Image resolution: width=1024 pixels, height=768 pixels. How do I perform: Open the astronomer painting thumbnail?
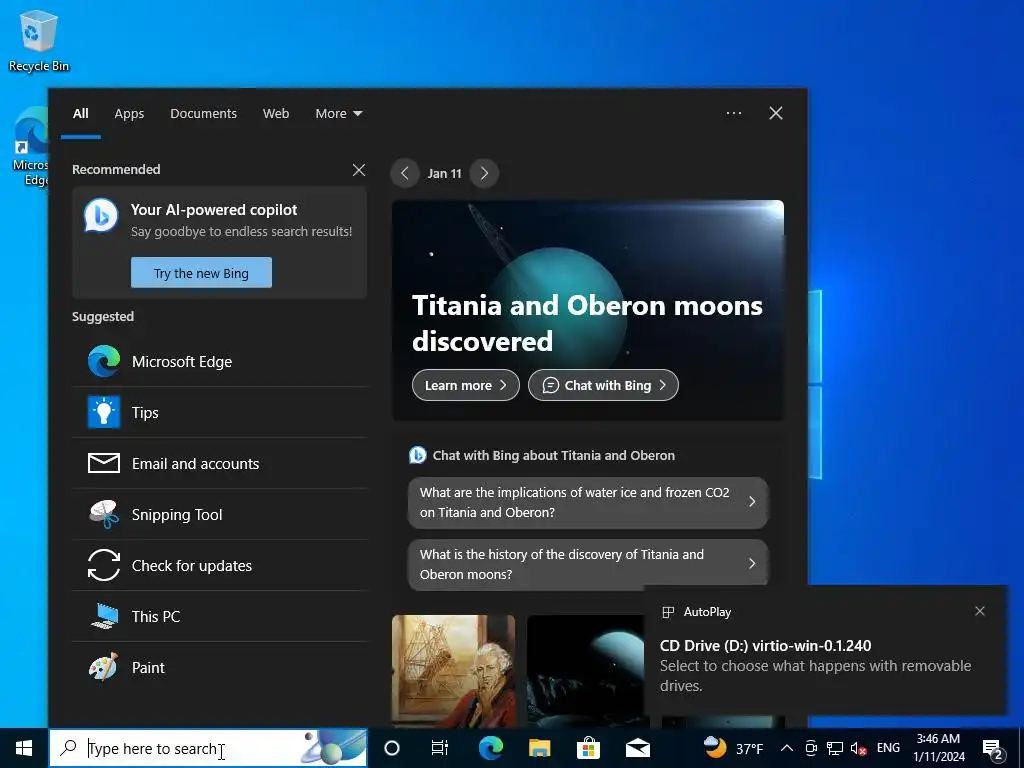[x=454, y=671]
